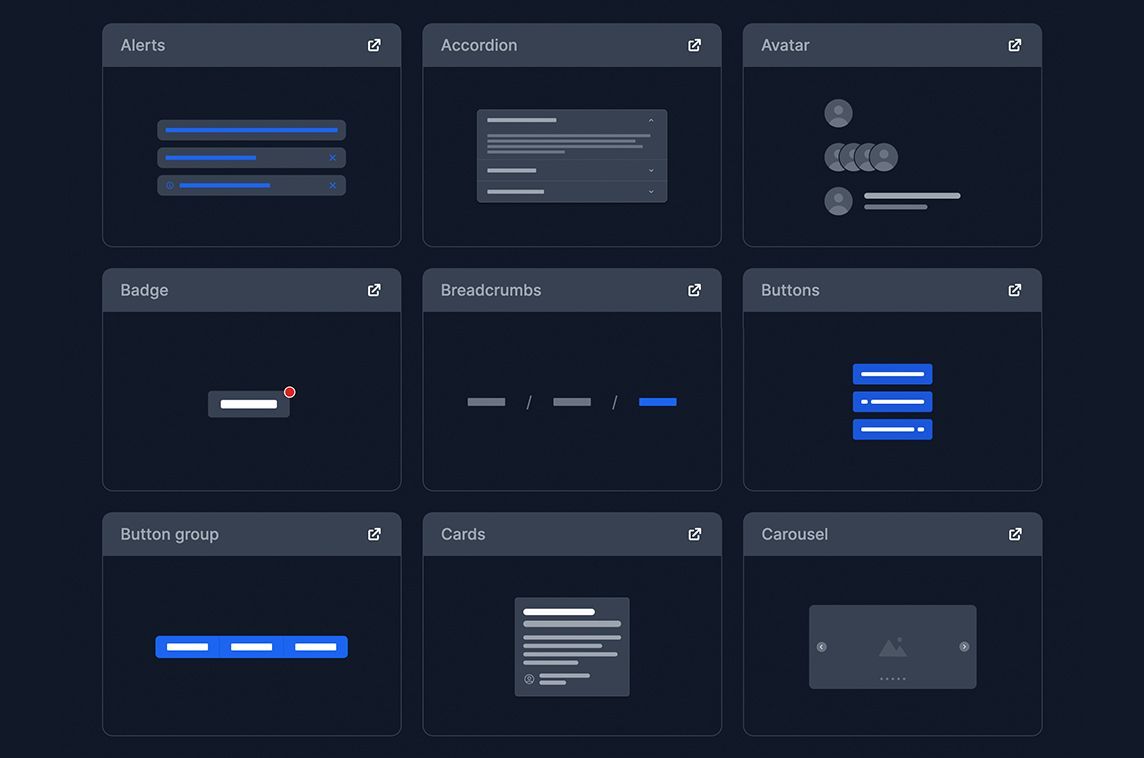Dismiss the second alert with its X
The height and width of the screenshot is (758, 1144).
coord(333,158)
